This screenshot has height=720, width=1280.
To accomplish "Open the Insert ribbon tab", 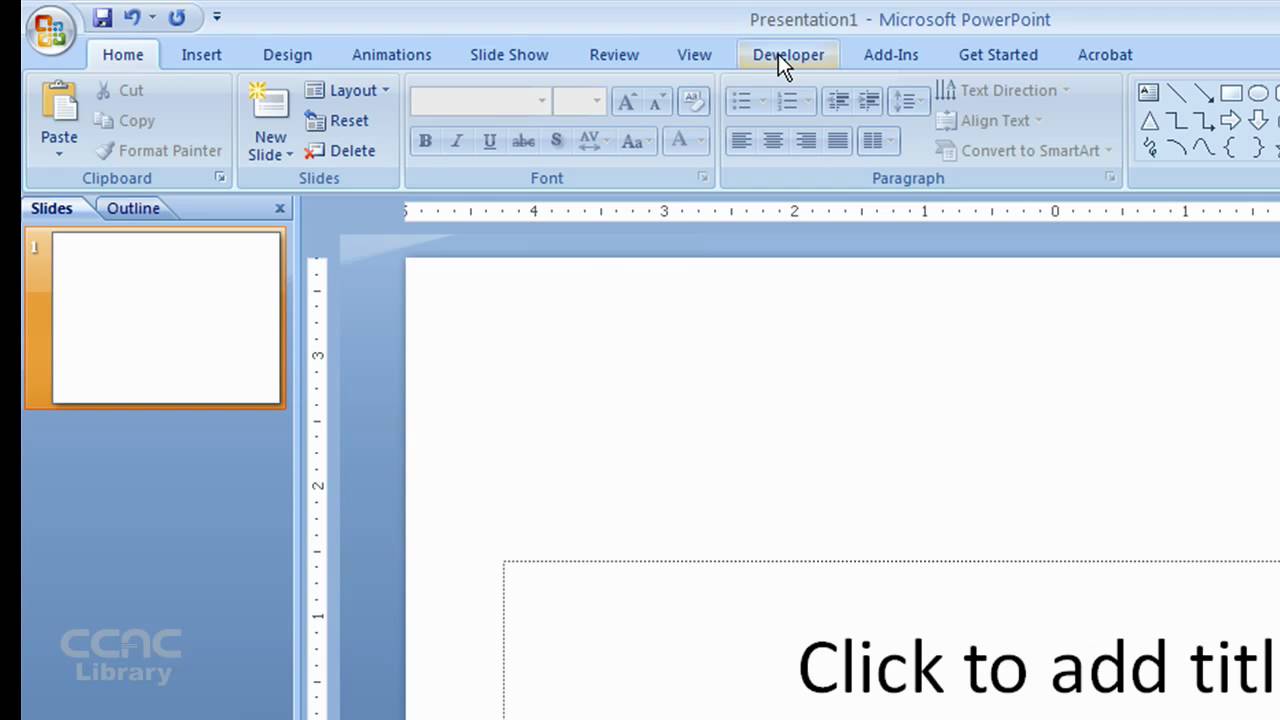I will coord(201,55).
